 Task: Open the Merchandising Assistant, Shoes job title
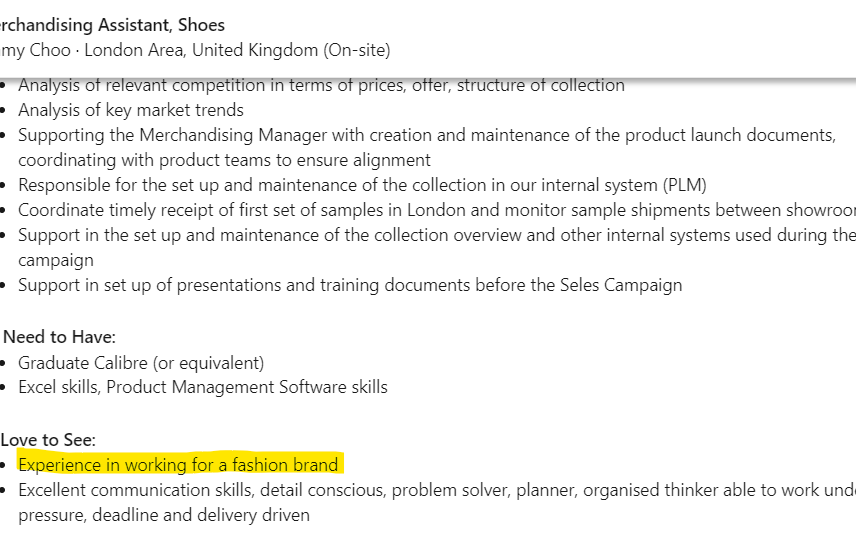pyautogui.click(x=112, y=25)
